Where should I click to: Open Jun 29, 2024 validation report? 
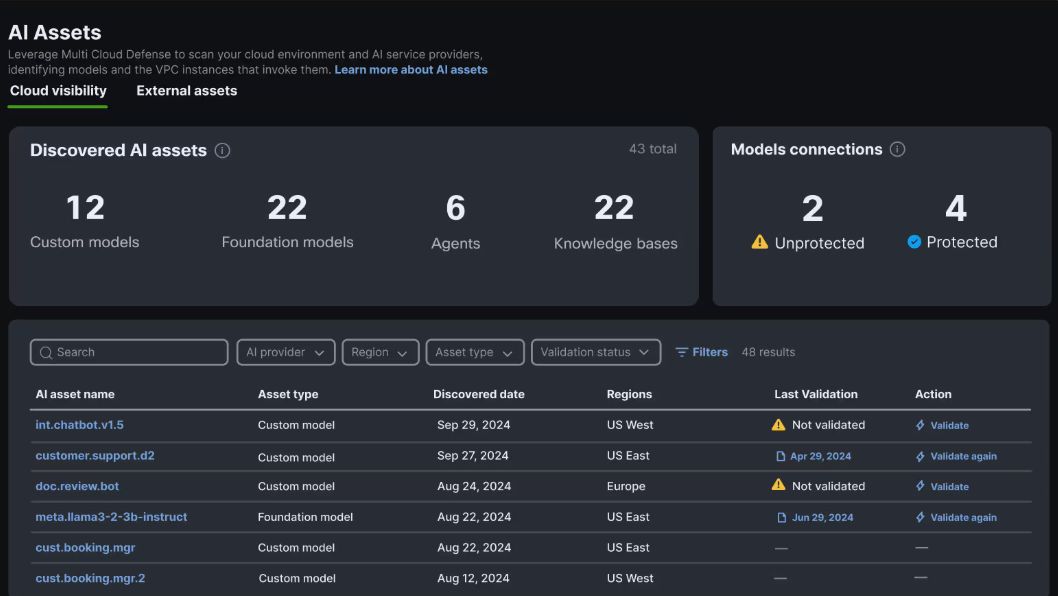coord(821,518)
